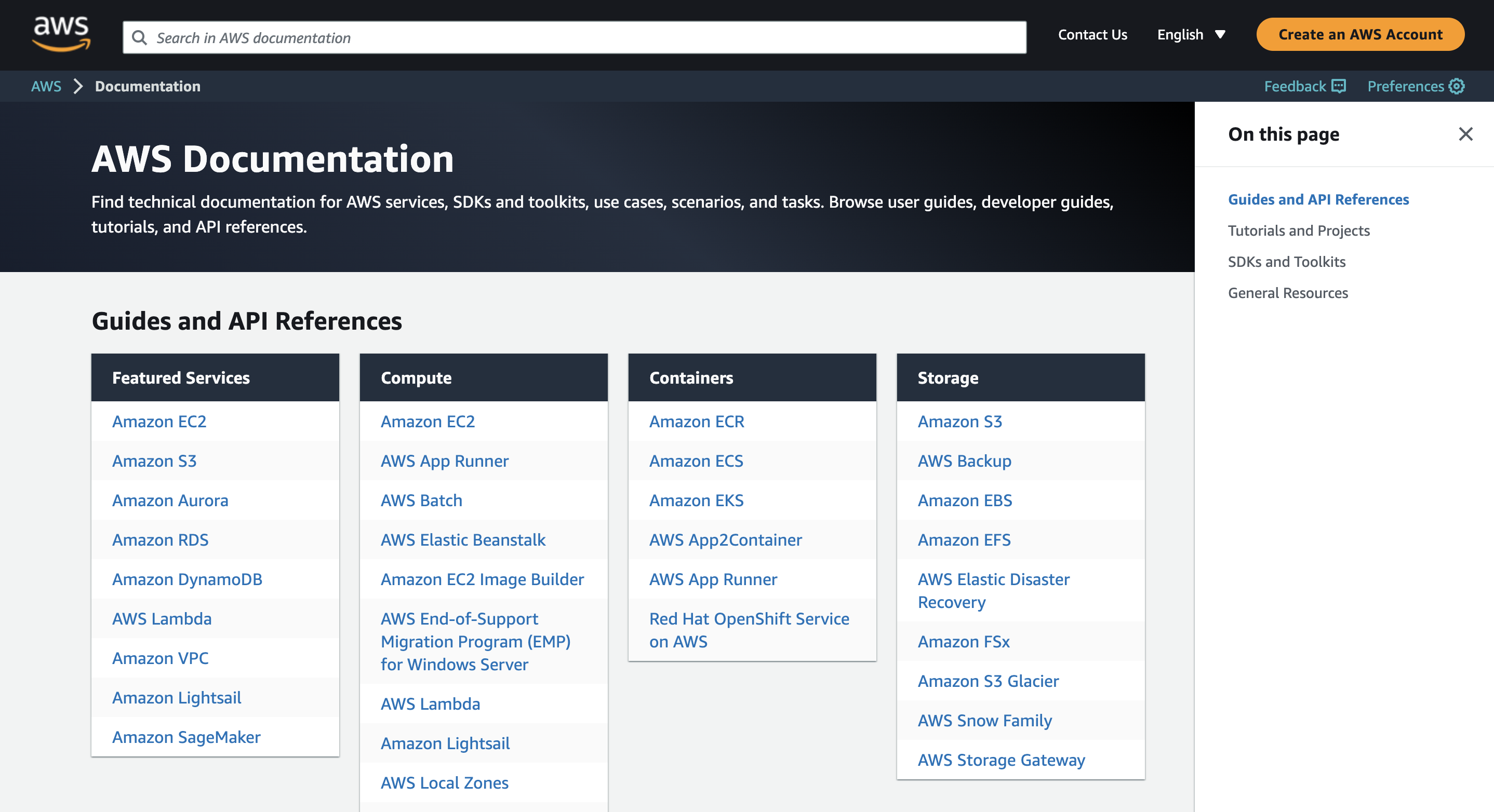Image resolution: width=1494 pixels, height=812 pixels.
Task: Click the breadcrumb chevron after AWS
Action: coord(78,86)
